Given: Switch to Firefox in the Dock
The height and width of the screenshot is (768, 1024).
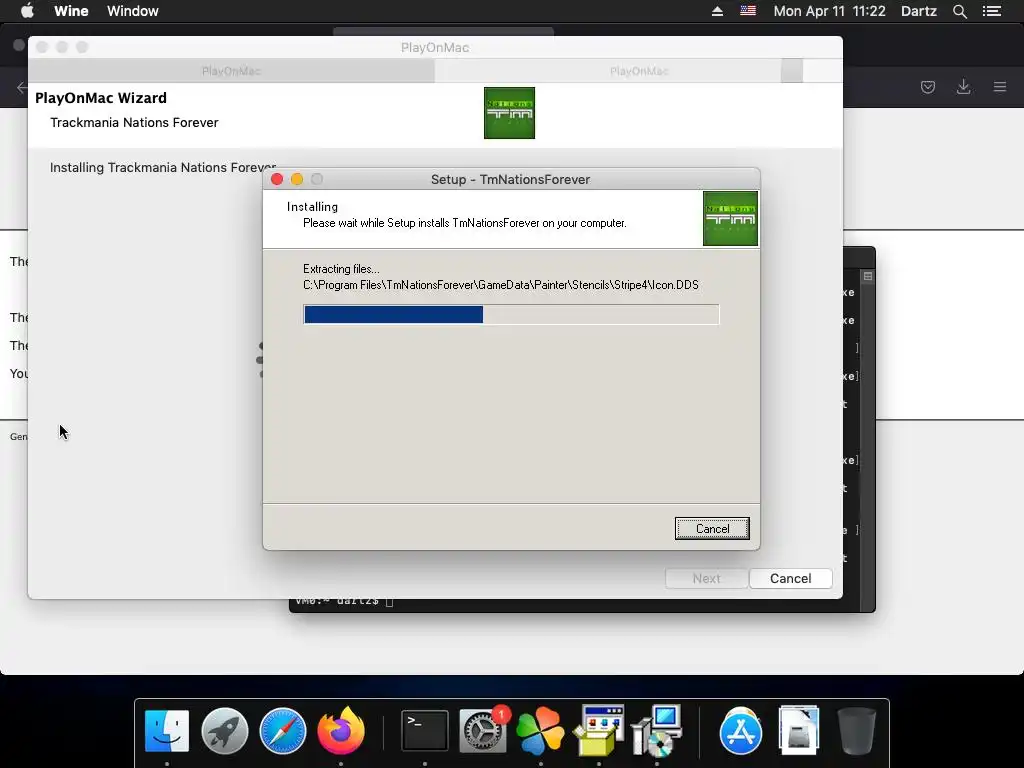Looking at the screenshot, I should (x=341, y=730).
